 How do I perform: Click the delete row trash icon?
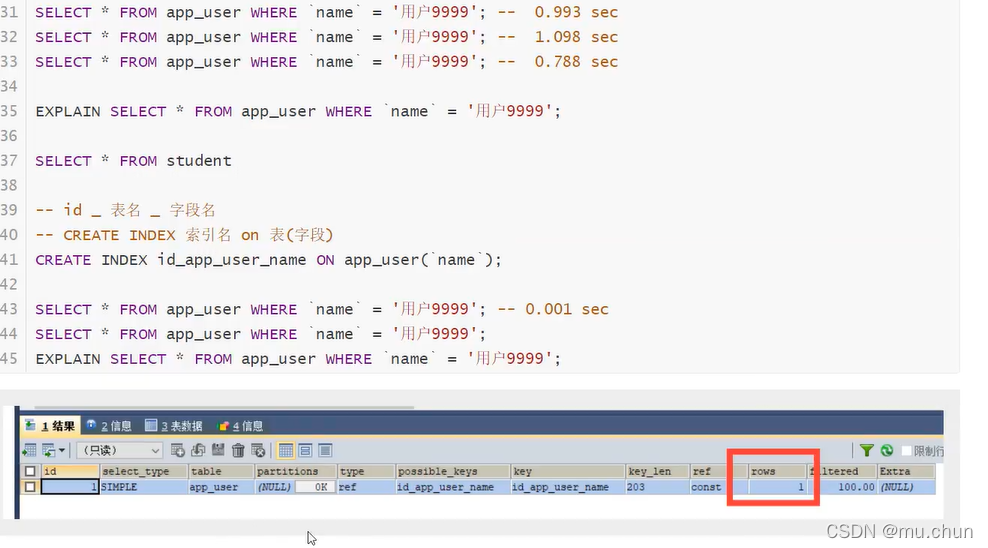click(238, 450)
